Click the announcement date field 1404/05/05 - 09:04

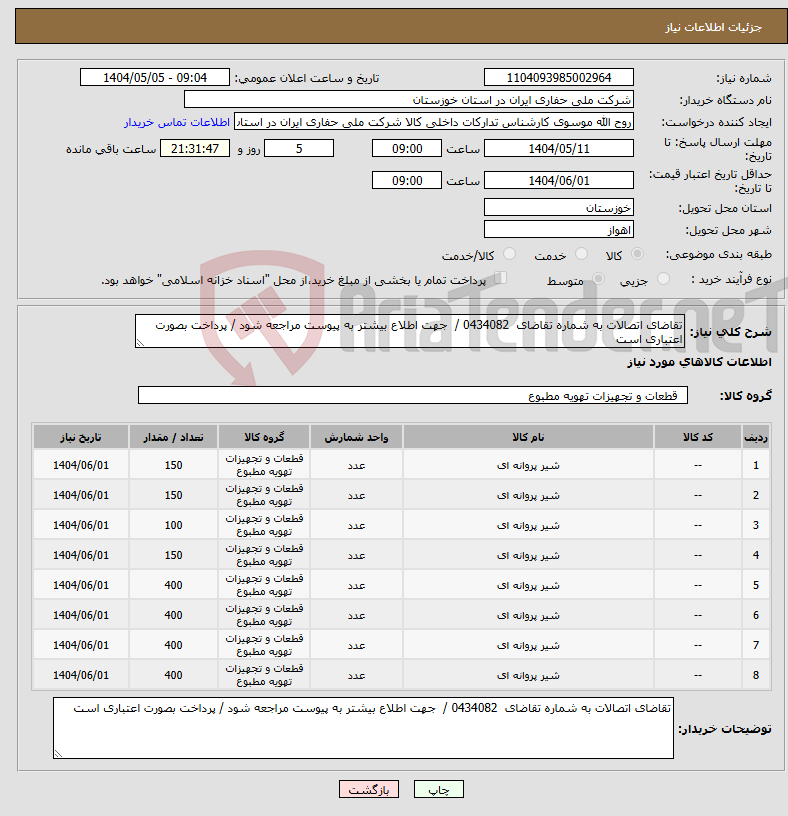tap(155, 78)
